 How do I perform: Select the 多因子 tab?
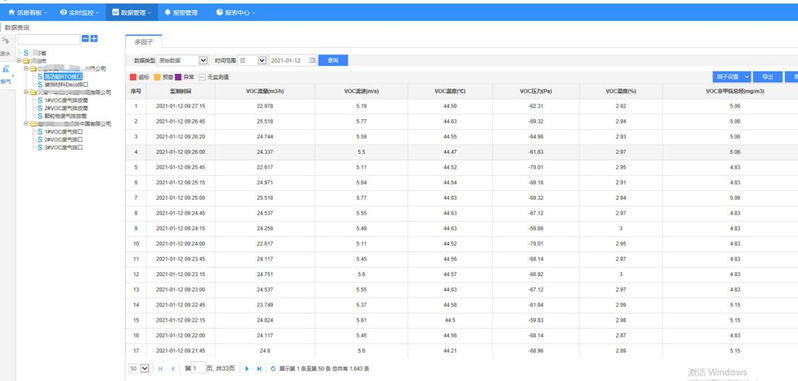coord(144,42)
